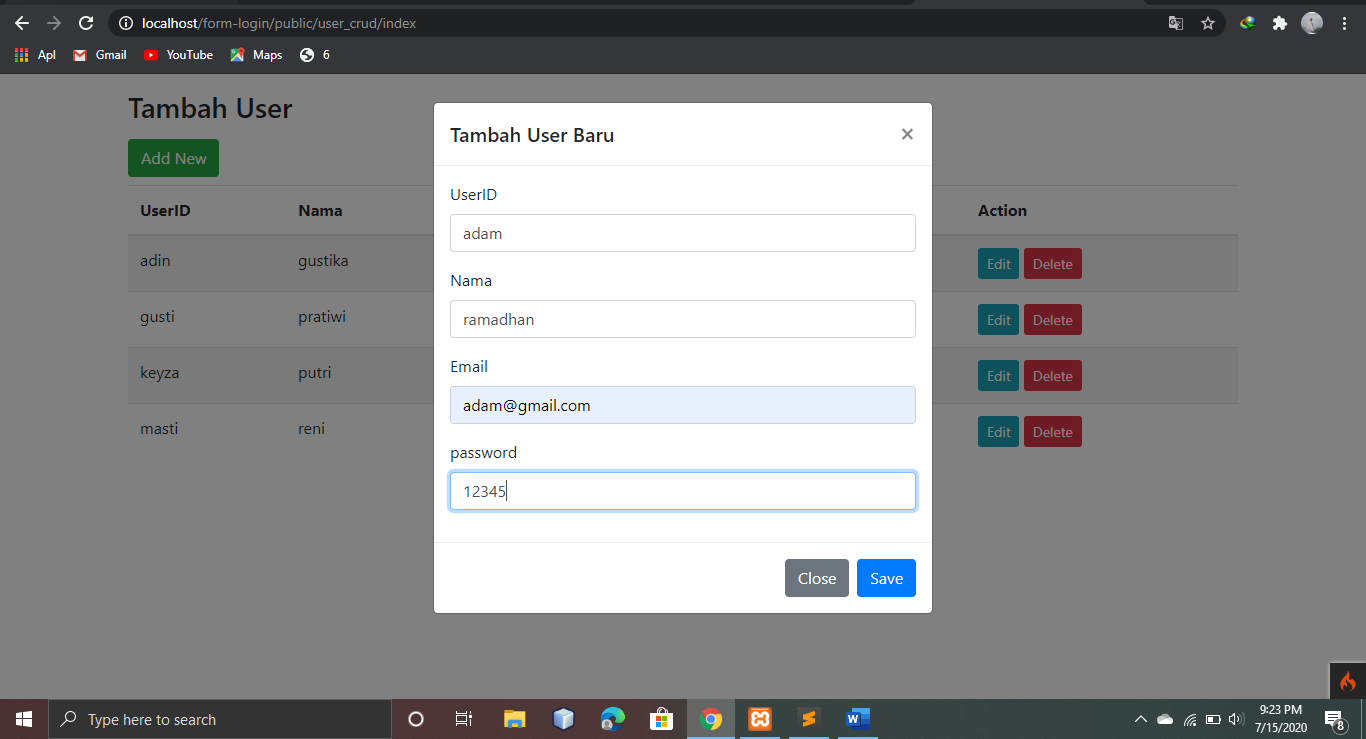
Task: Open the Windows Start menu
Action: (24, 719)
